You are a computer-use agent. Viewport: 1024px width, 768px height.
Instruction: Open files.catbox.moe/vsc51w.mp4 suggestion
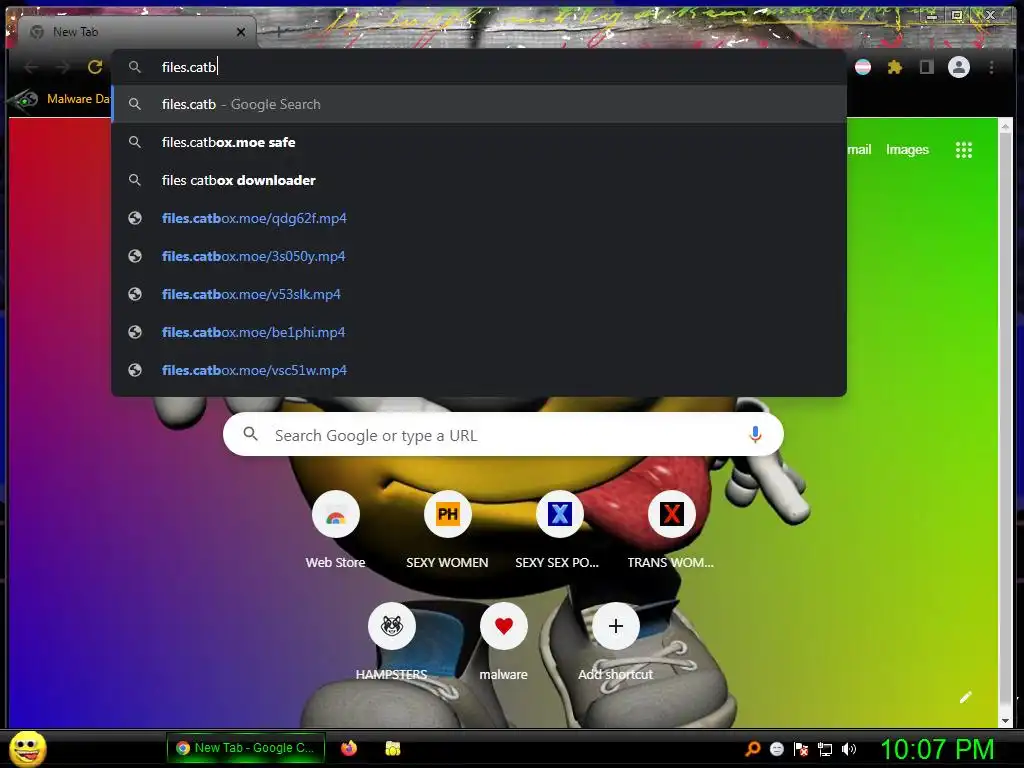[x=479, y=370]
